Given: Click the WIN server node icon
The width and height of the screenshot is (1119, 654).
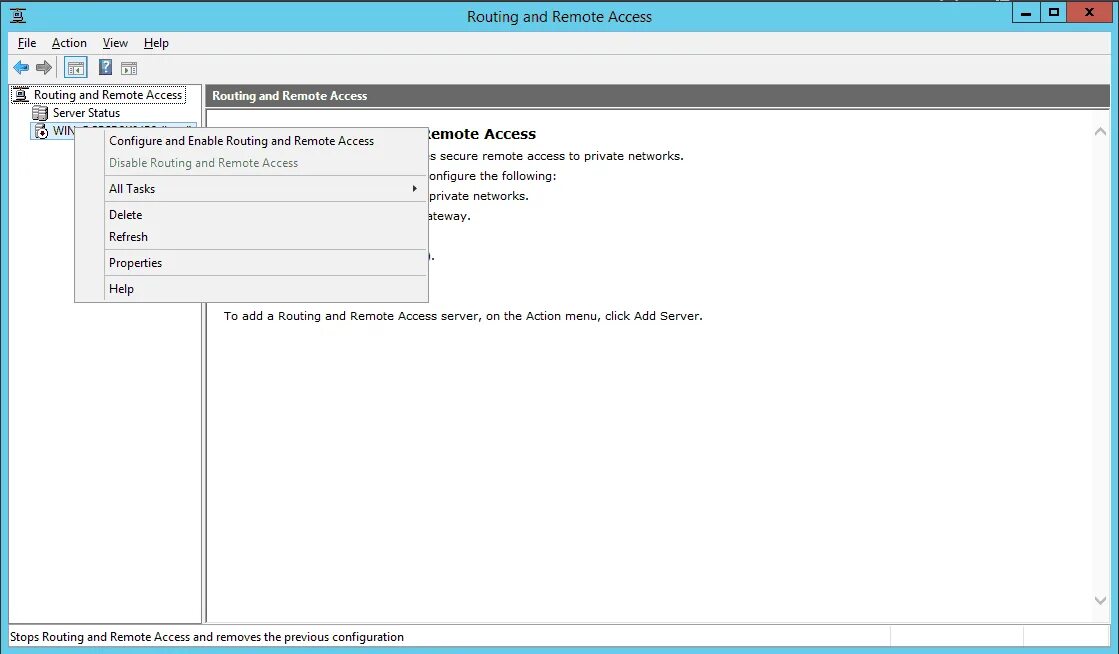Looking at the screenshot, I should (x=41, y=131).
